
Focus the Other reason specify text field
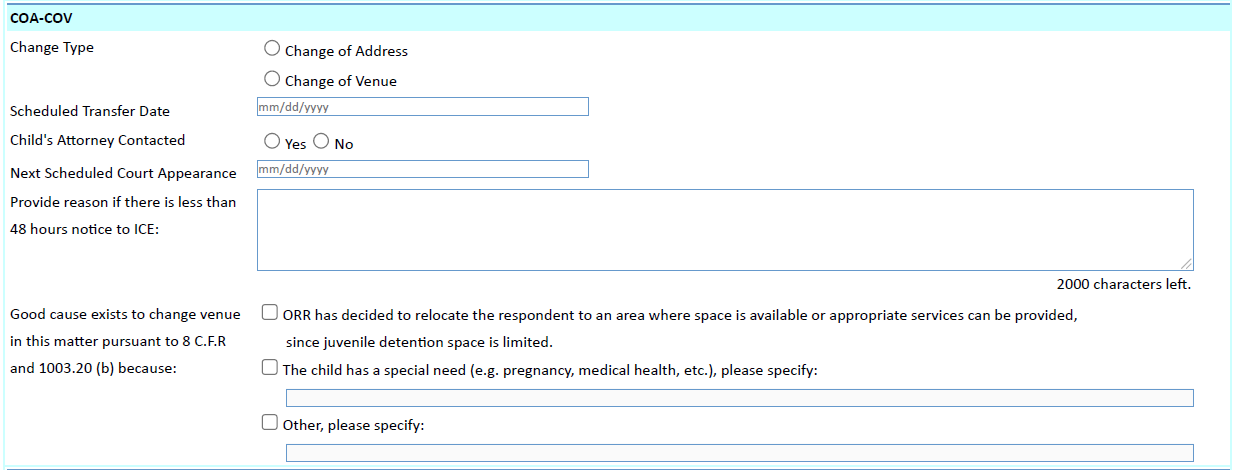pos(739,453)
